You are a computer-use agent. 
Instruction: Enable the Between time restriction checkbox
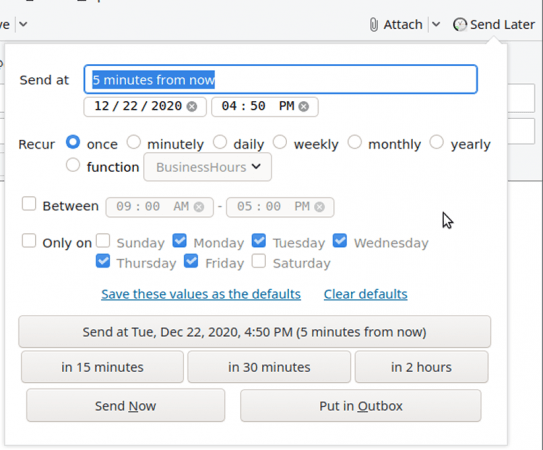click(x=29, y=204)
